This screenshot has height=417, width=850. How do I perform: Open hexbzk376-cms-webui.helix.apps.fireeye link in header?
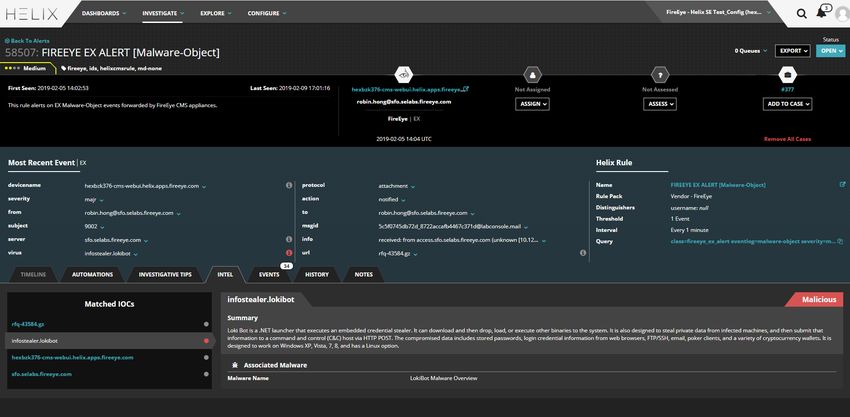coord(407,89)
